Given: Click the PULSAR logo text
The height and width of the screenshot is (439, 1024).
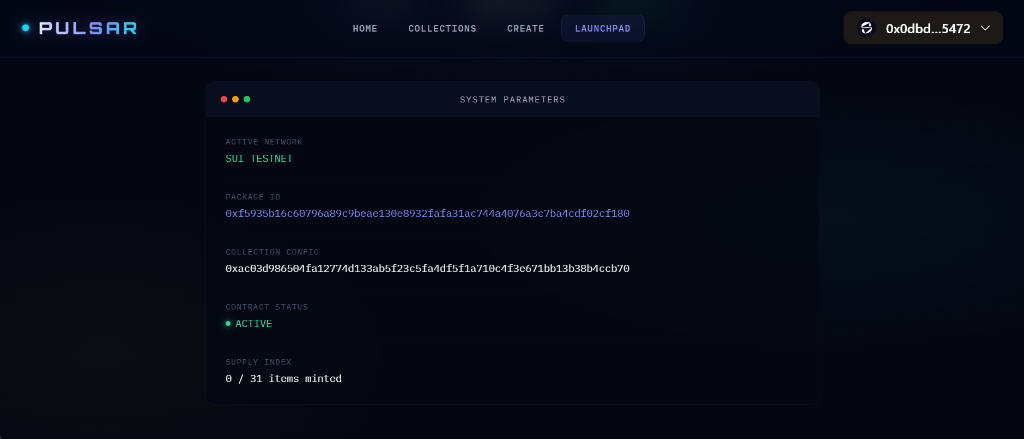Looking at the screenshot, I should [88, 28].
